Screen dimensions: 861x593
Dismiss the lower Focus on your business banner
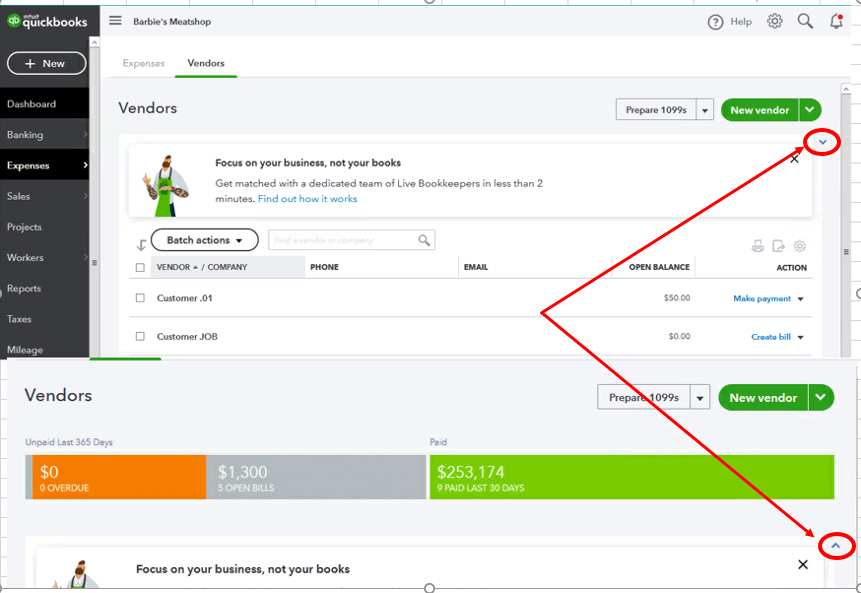[x=802, y=564]
